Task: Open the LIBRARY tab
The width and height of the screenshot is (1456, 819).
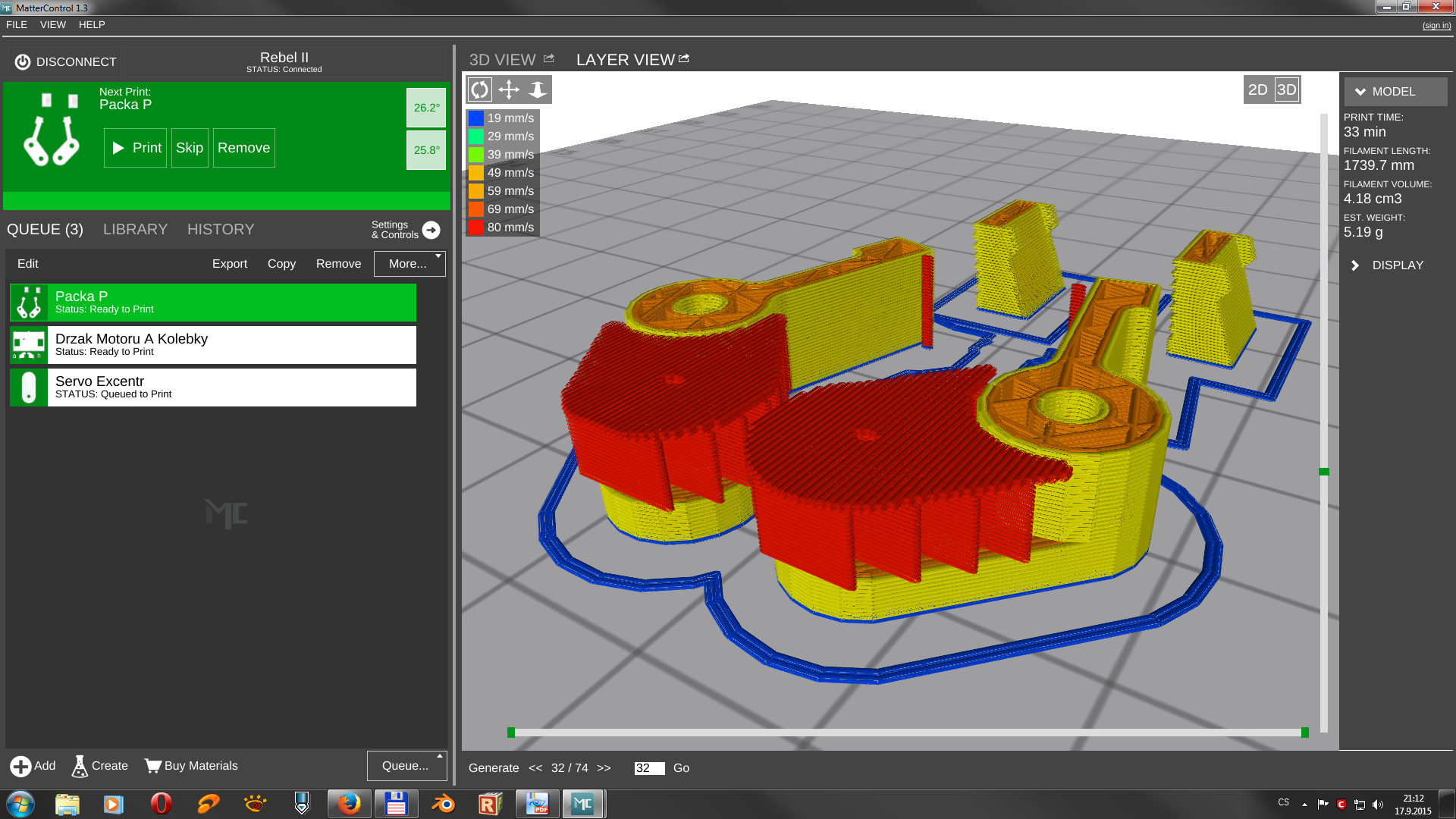Action: pyautogui.click(x=135, y=229)
